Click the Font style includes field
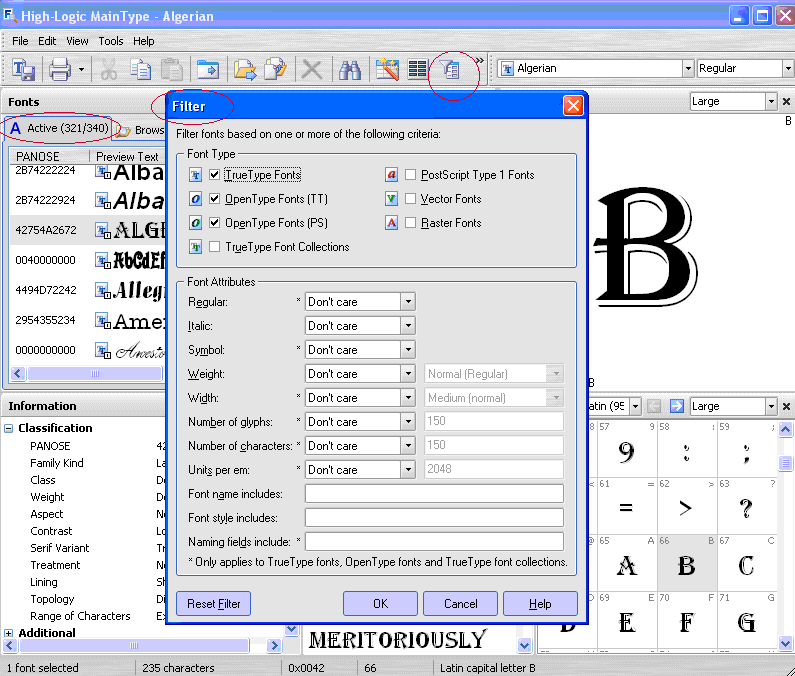 434,518
